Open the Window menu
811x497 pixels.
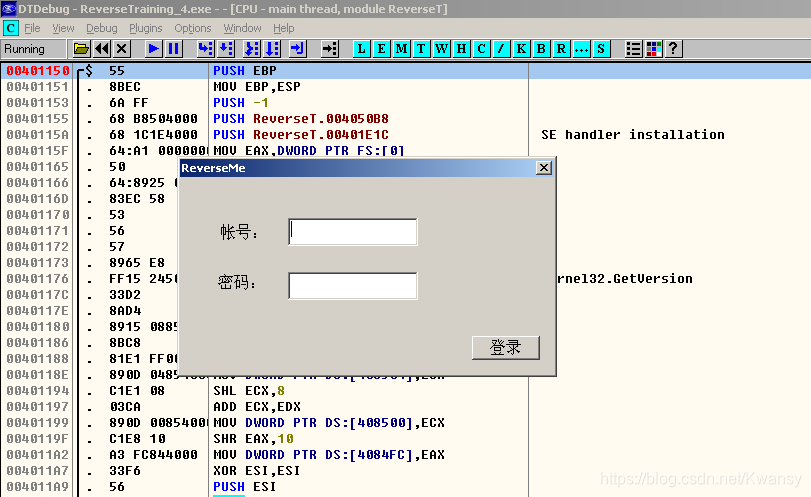click(x=242, y=28)
